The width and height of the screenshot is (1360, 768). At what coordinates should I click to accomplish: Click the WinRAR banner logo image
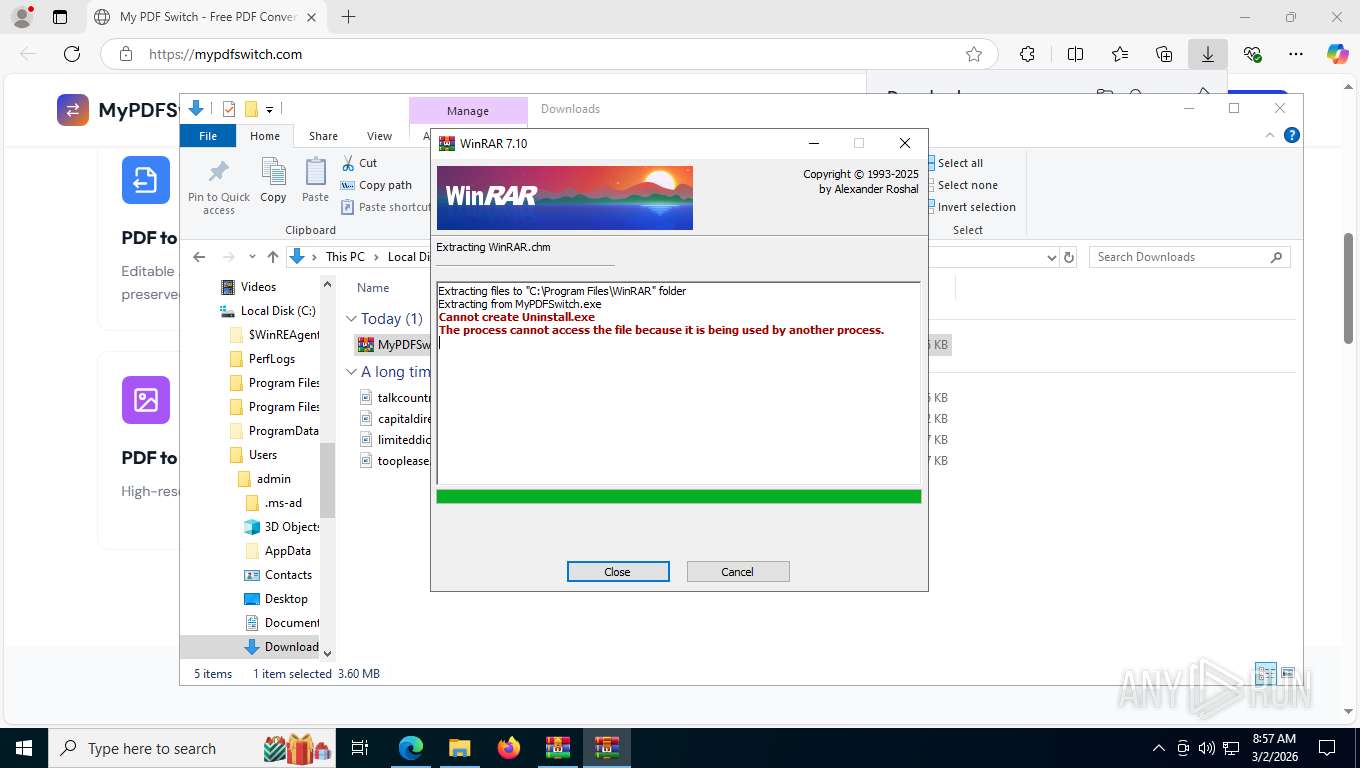(x=565, y=198)
